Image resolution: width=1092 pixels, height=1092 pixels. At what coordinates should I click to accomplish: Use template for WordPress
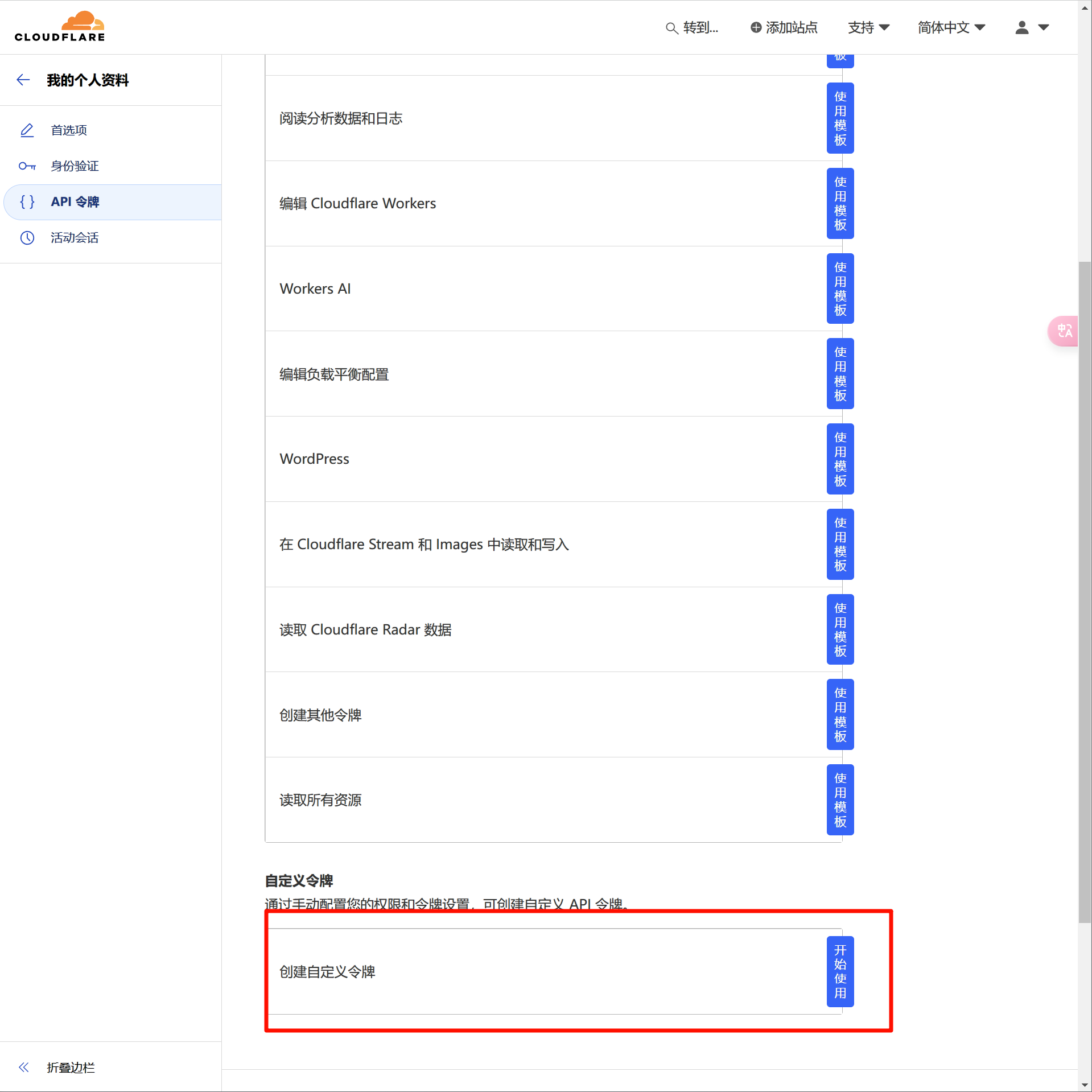[x=840, y=459]
